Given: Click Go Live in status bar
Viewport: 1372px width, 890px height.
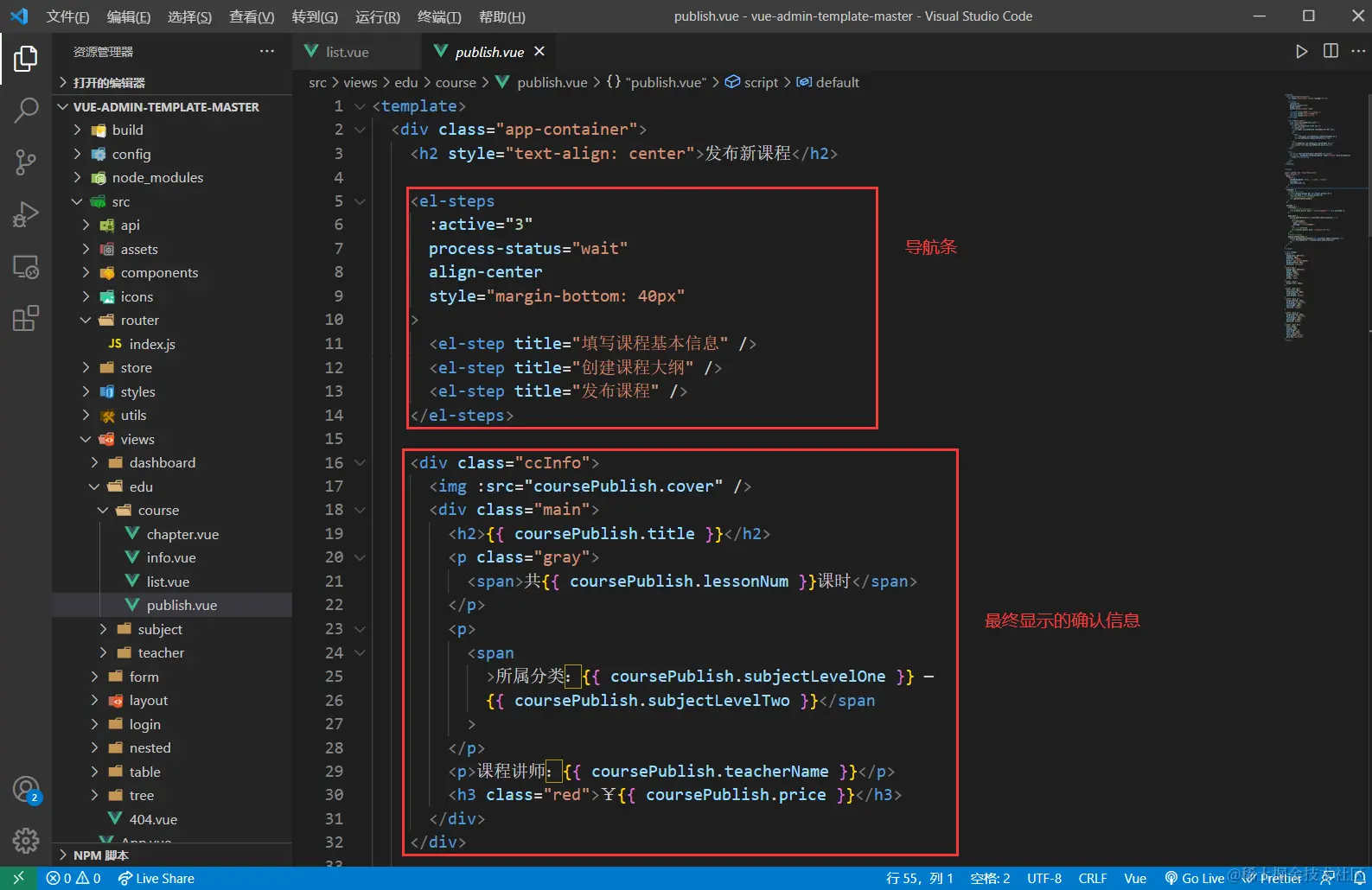Looking at the screenshot, I should (x=1194, y=878).
